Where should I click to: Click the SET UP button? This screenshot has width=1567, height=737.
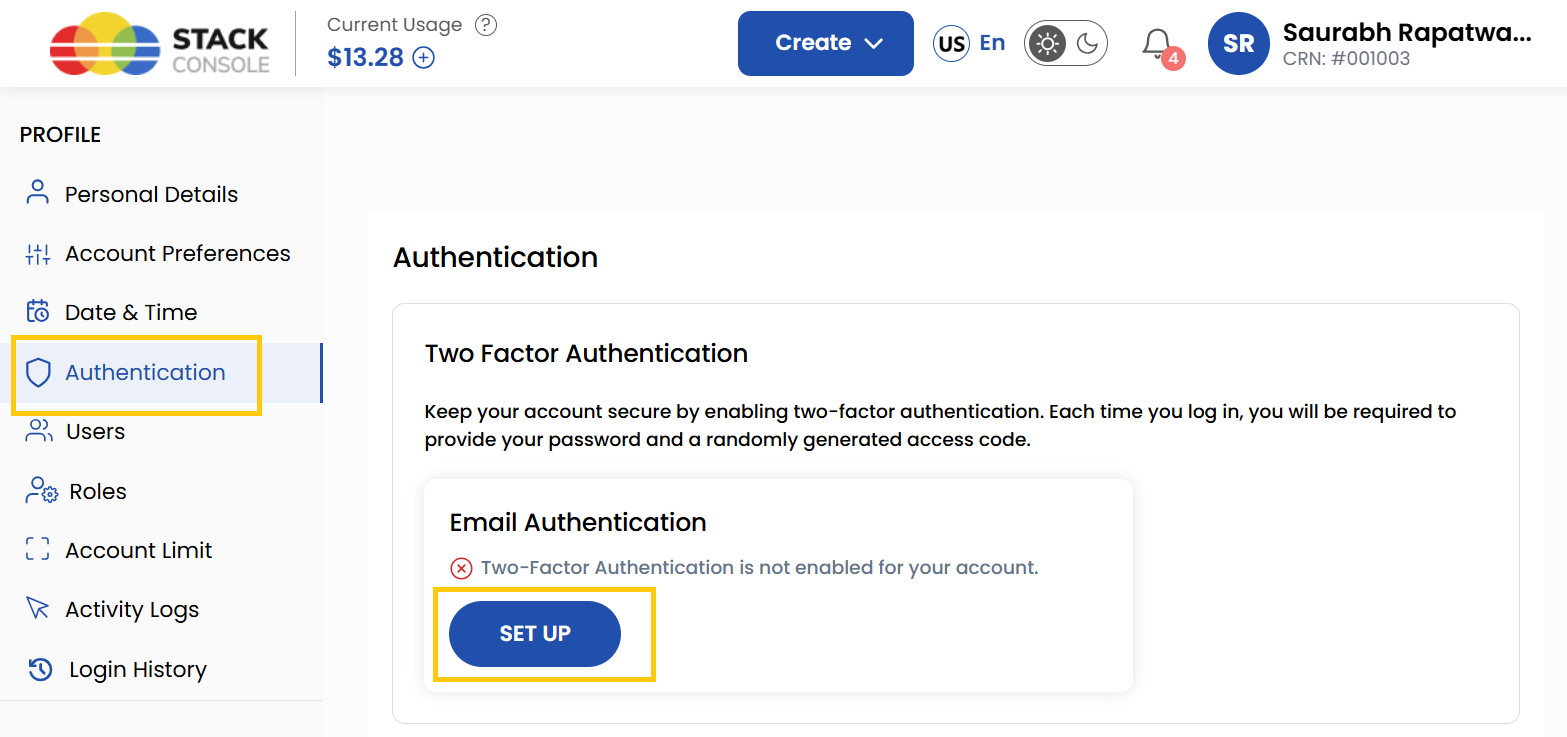[535, 633]
